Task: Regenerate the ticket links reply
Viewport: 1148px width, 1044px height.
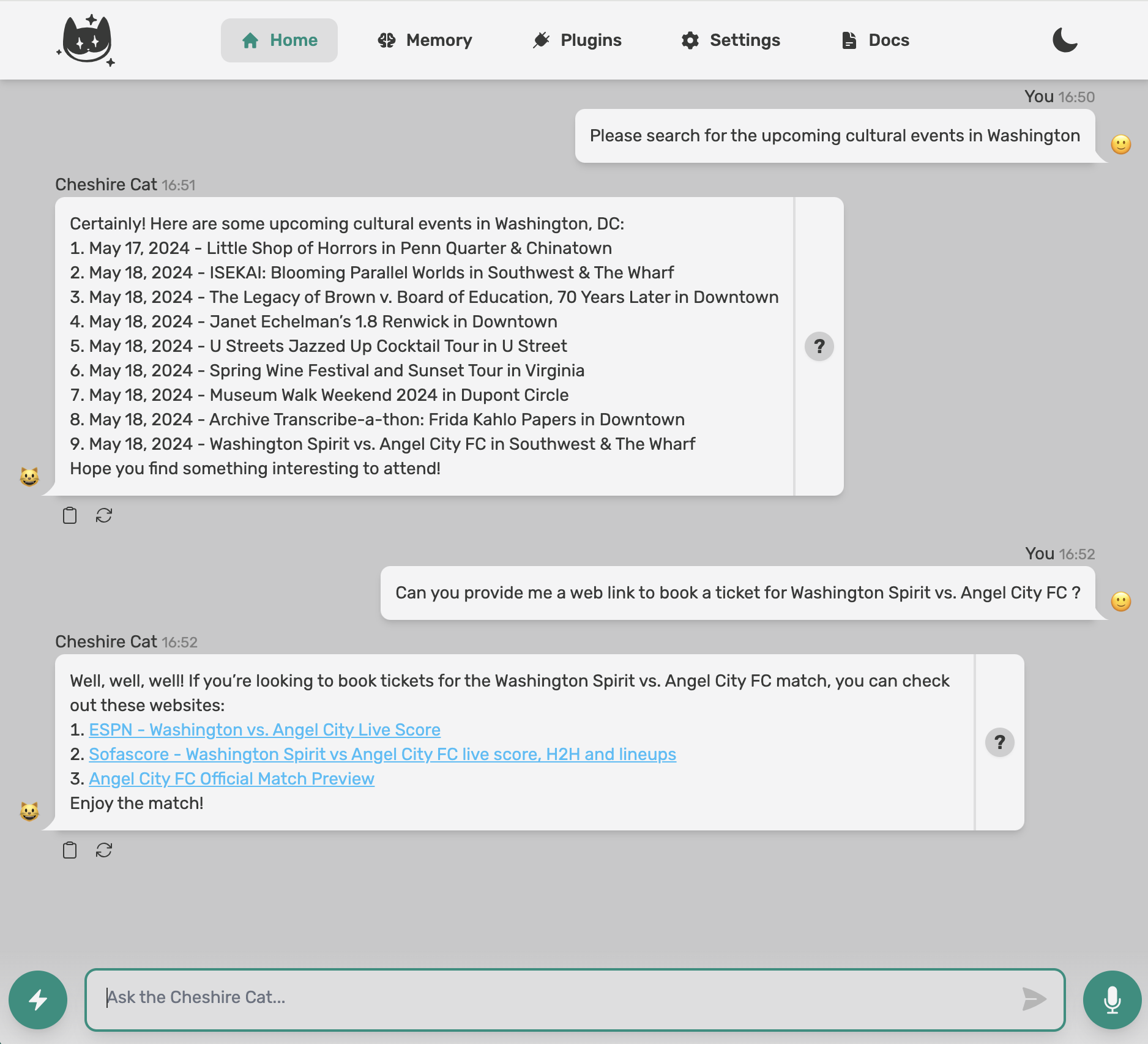Action: tap(104, 850)
